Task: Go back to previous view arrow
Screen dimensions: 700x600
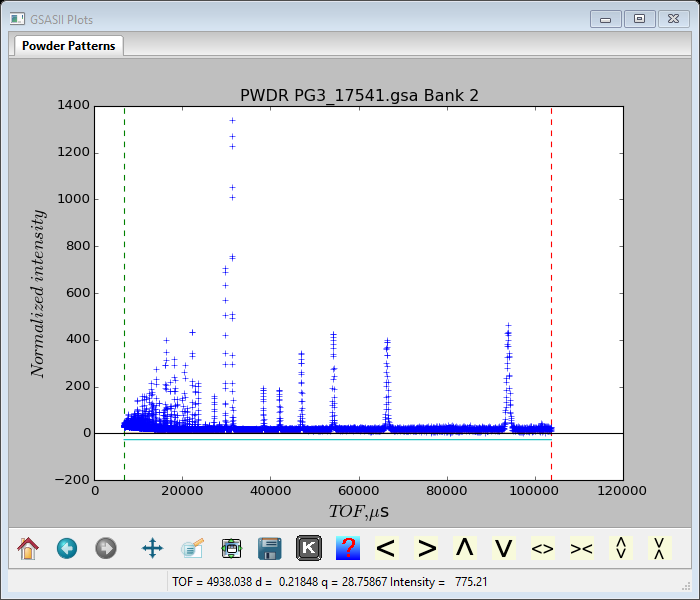Action: [x=67, y=548]
